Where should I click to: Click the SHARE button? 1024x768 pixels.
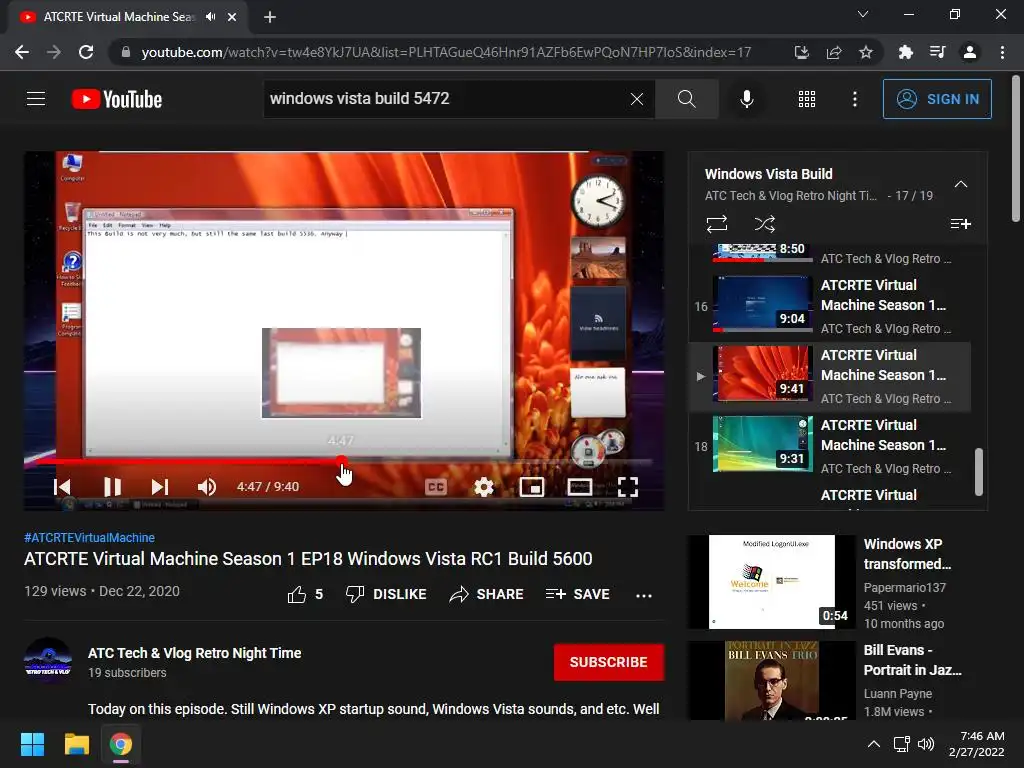pyautogui.click(x=487, y=594)
